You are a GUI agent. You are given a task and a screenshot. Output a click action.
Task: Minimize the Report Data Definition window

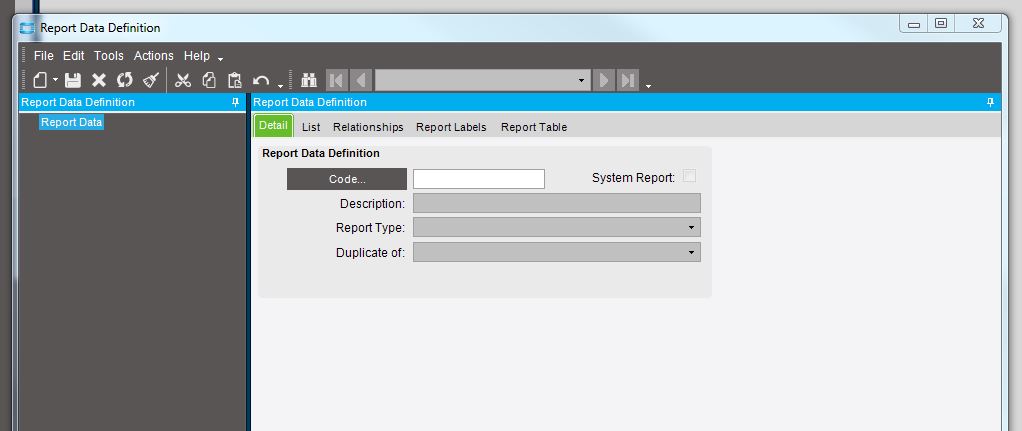pos(914,24)
